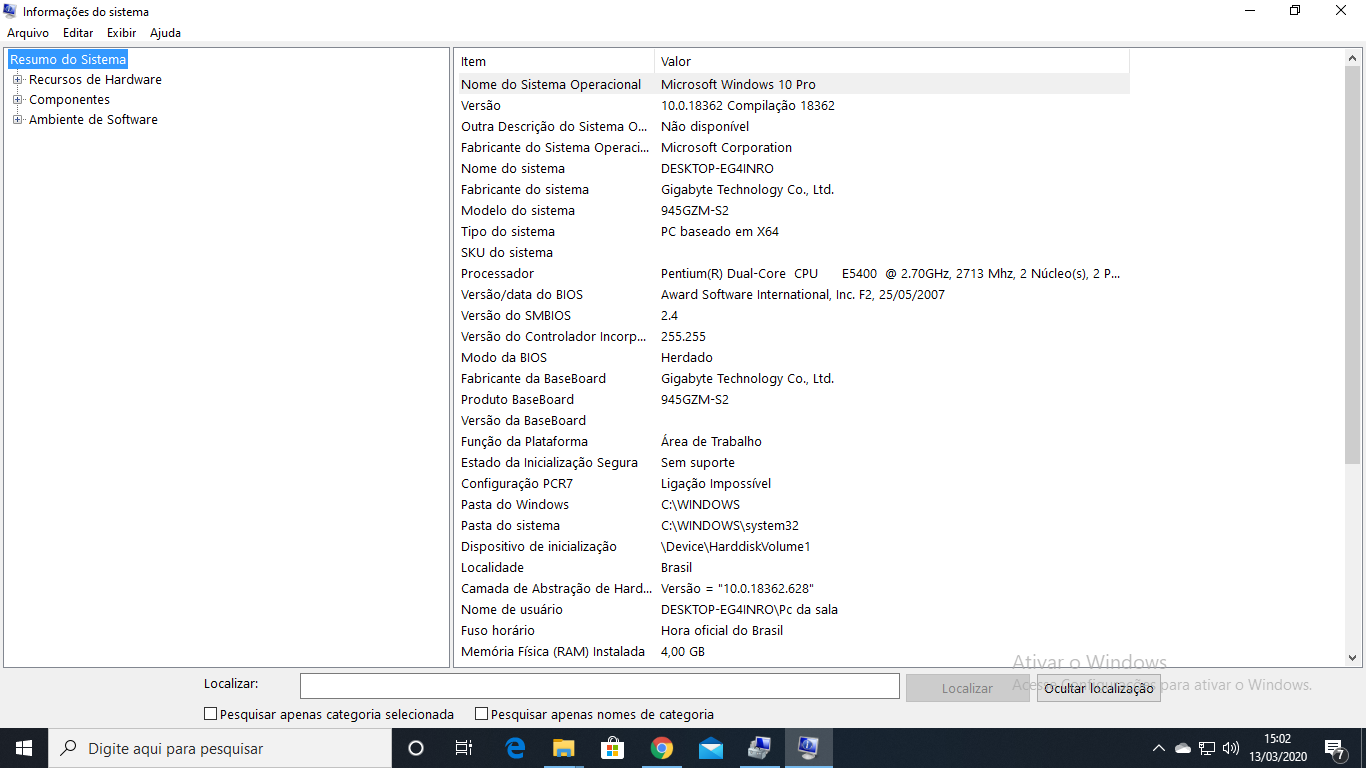Click value DESKTOP-EG4INRO in Nome do sistema row
The width and height of the screenshot is (1366, 768).
coord(717,168)
